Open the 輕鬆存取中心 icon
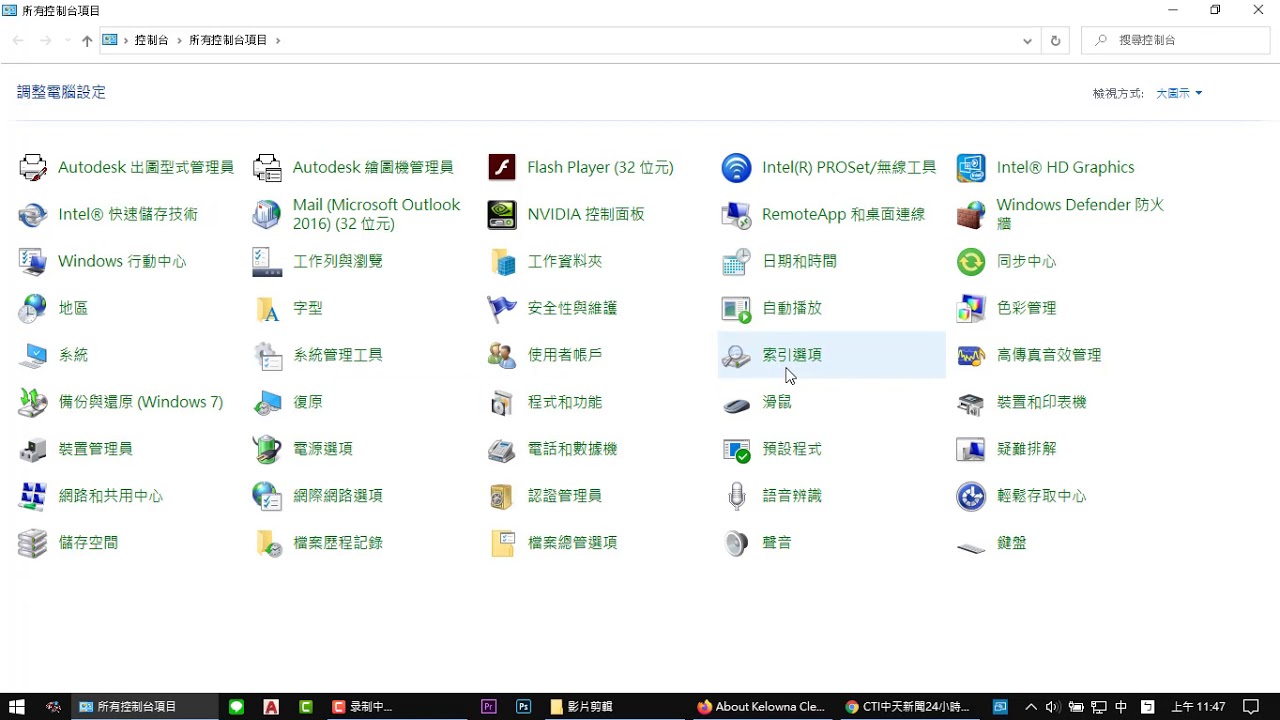The height and width of the screenshot is (720, 1280). (971, 496)
